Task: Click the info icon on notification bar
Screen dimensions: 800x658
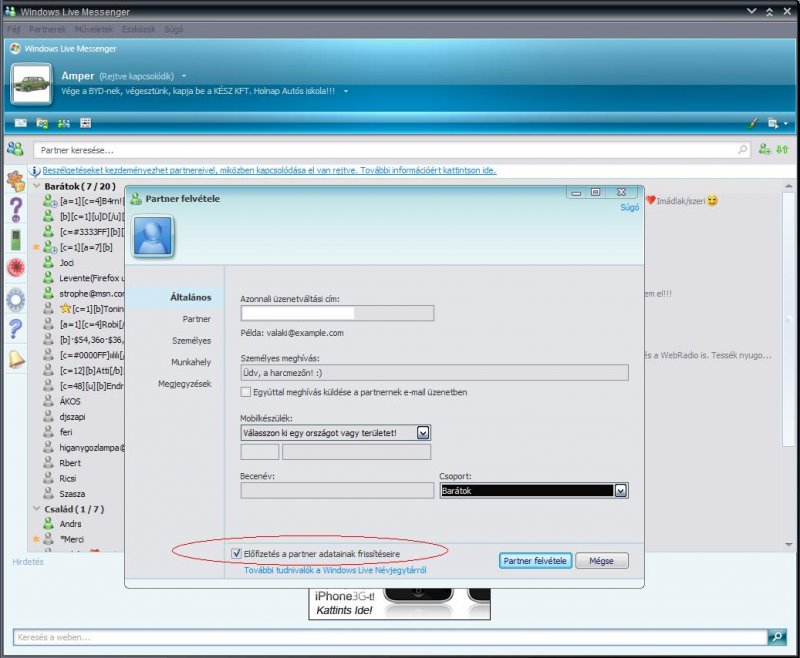Action: coord(35,171)
